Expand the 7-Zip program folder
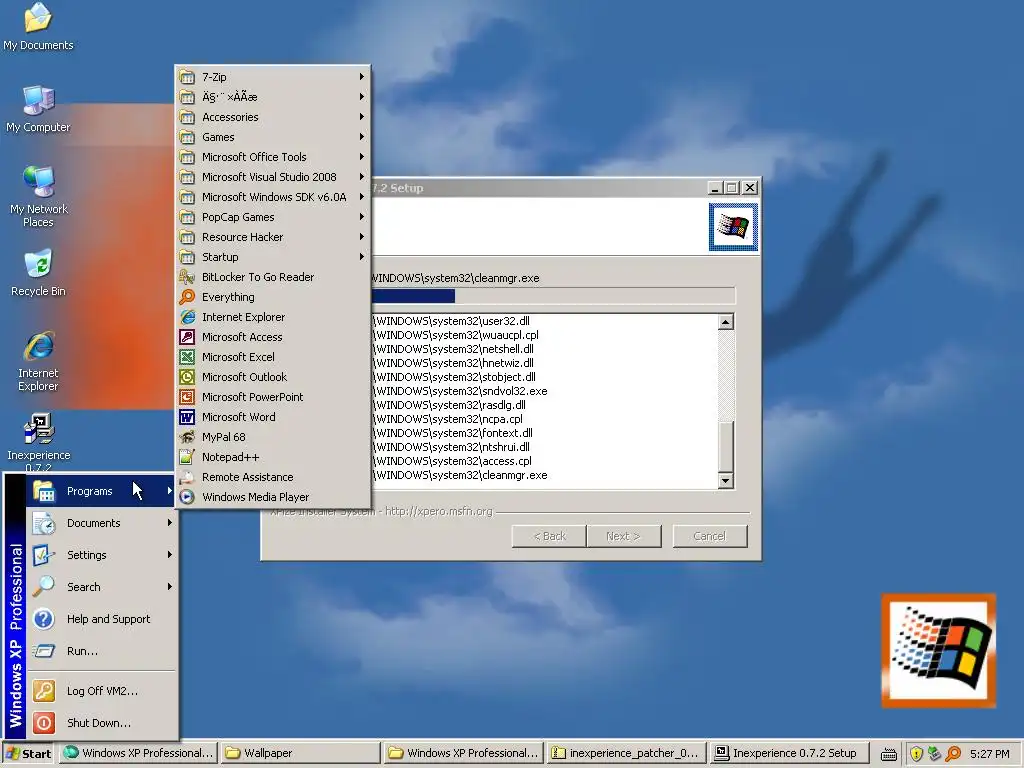 [273, 77]
